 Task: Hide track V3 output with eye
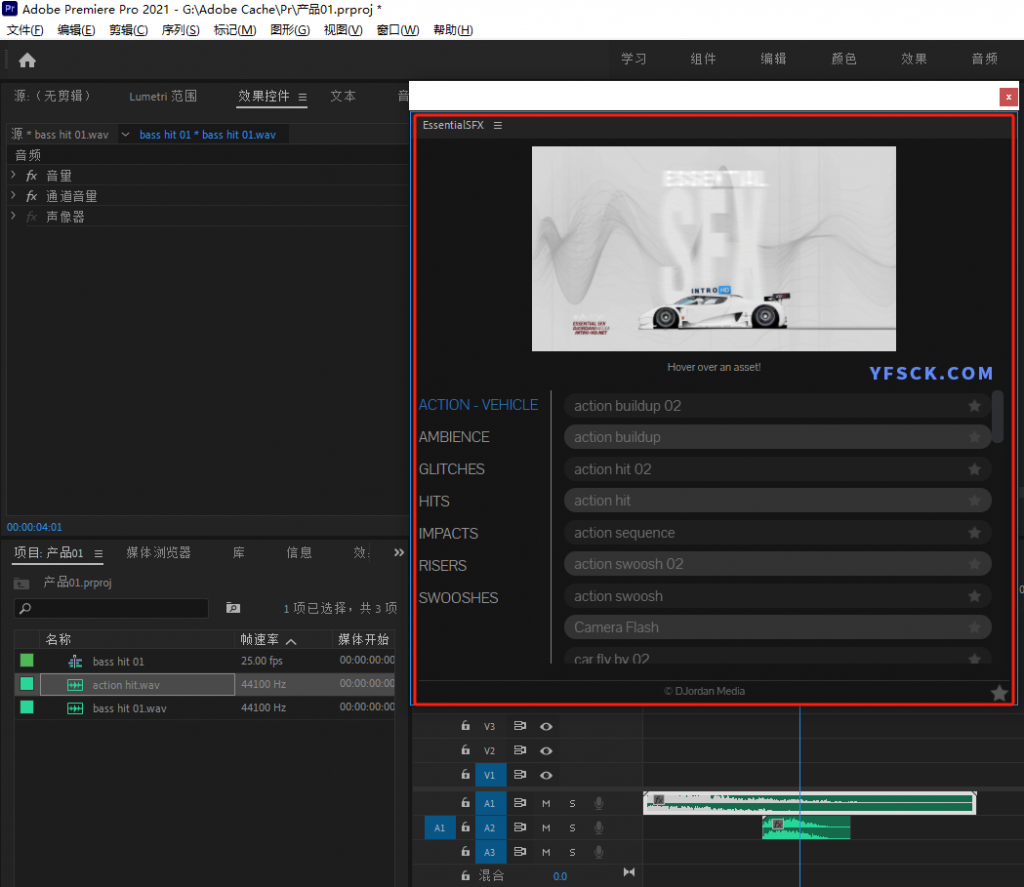[546, 726]
